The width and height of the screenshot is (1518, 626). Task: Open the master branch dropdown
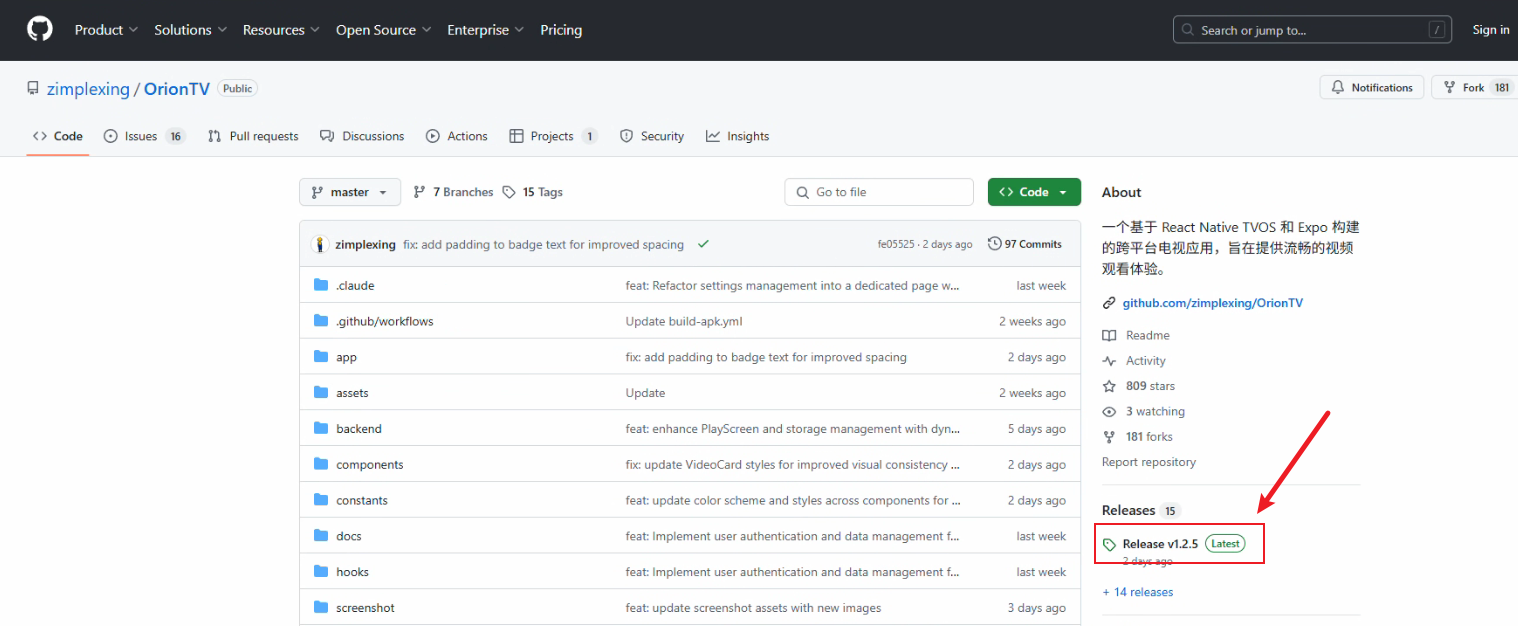click(x=350, y=192)
